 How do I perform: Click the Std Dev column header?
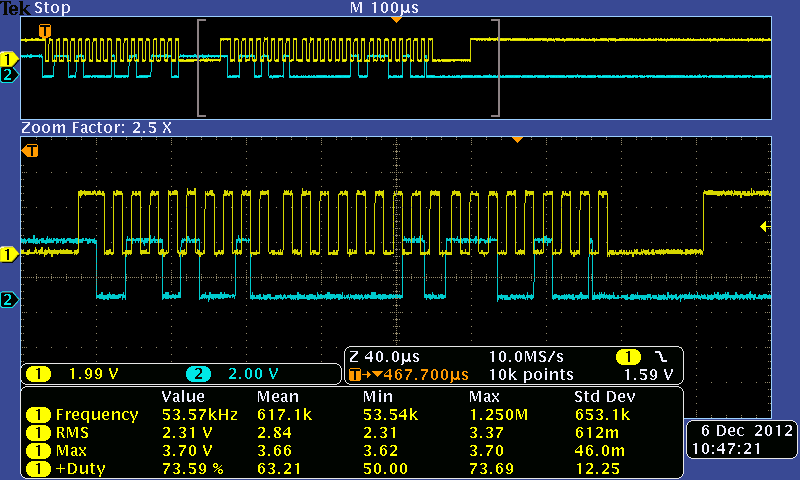pos(605,397)
